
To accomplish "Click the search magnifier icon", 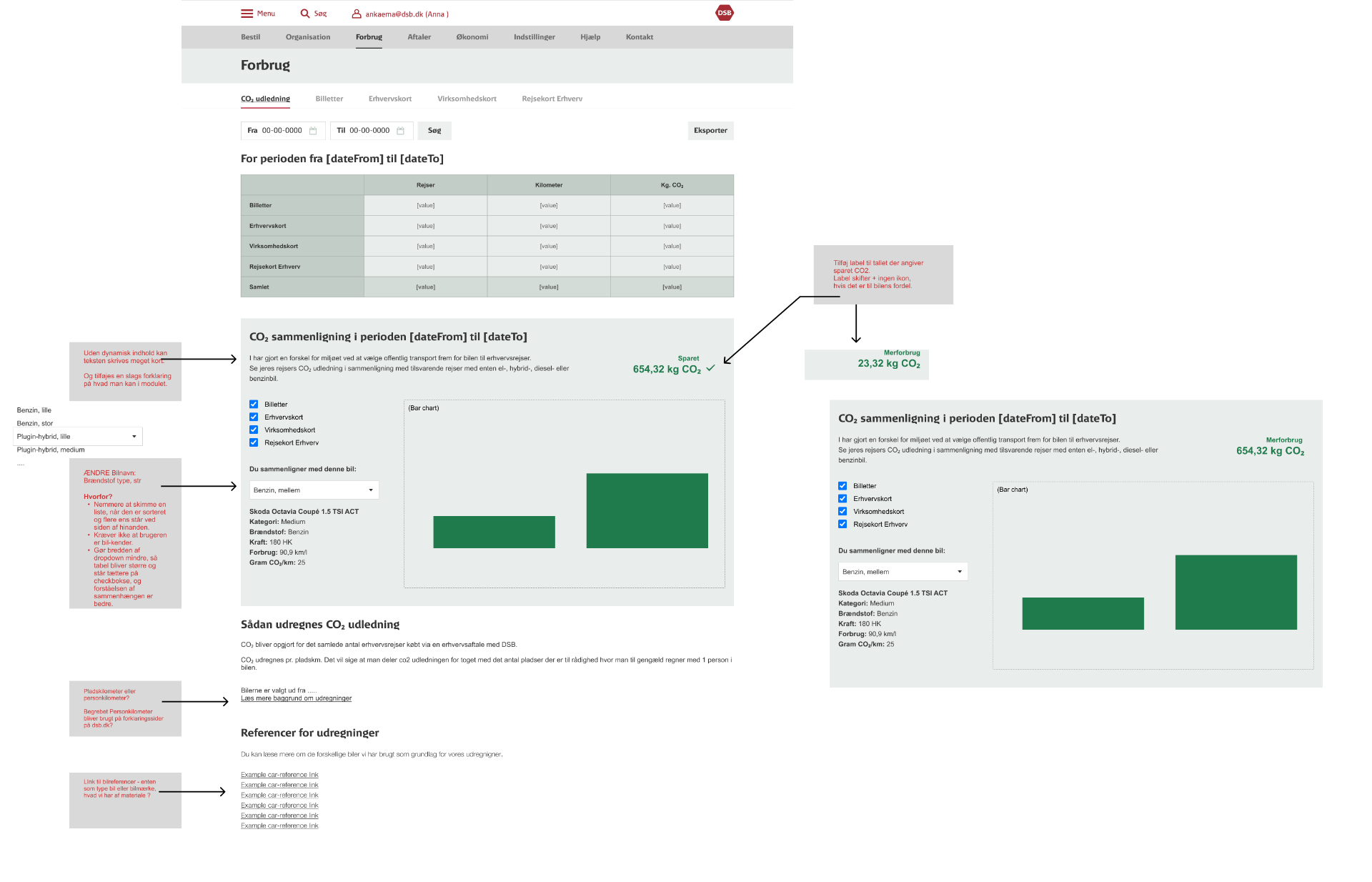I will click(x=305, y=14).
